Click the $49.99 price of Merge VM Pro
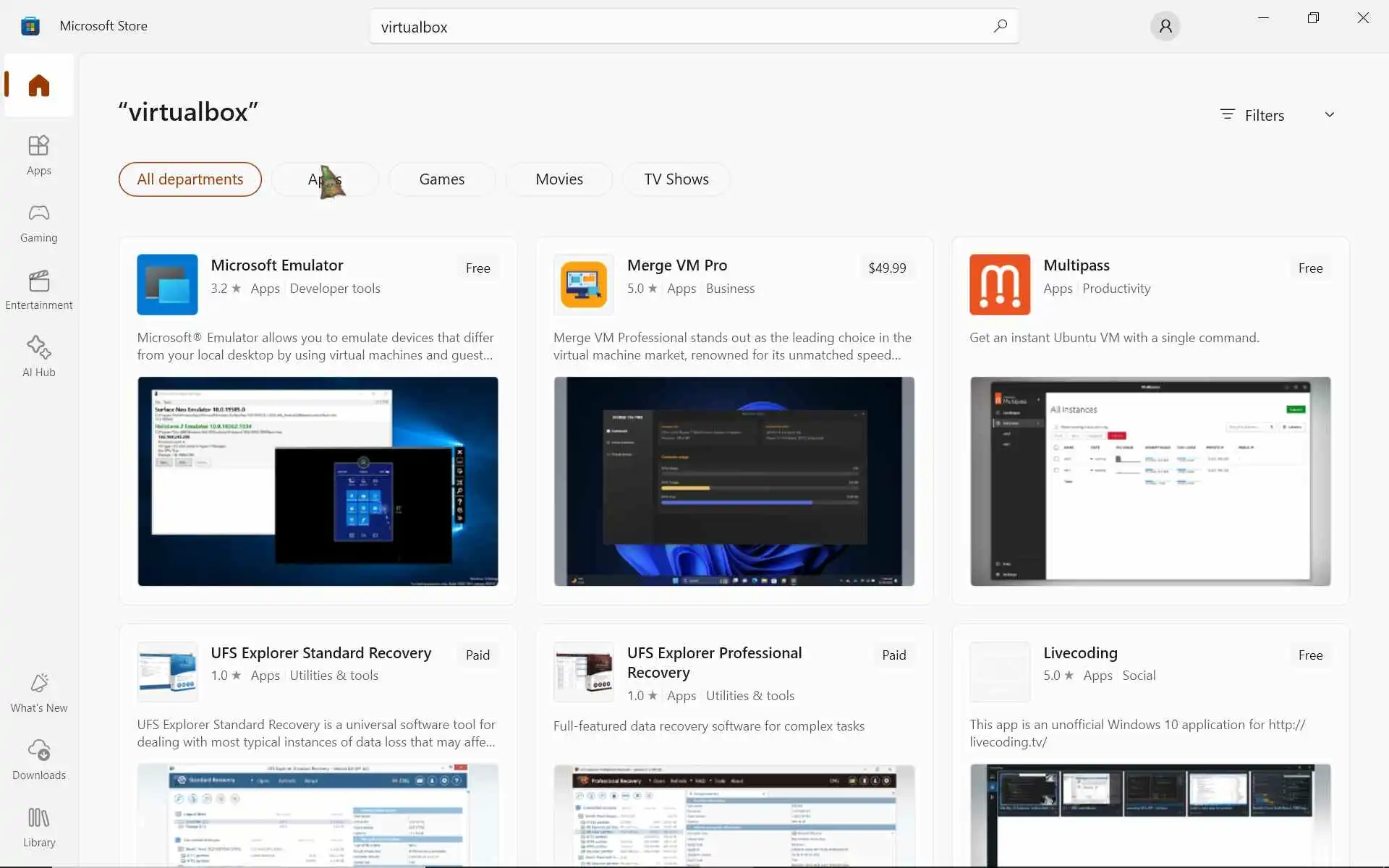Image resolution: width=1389 pixels, height=868 pixels. [x=887, y=268]
